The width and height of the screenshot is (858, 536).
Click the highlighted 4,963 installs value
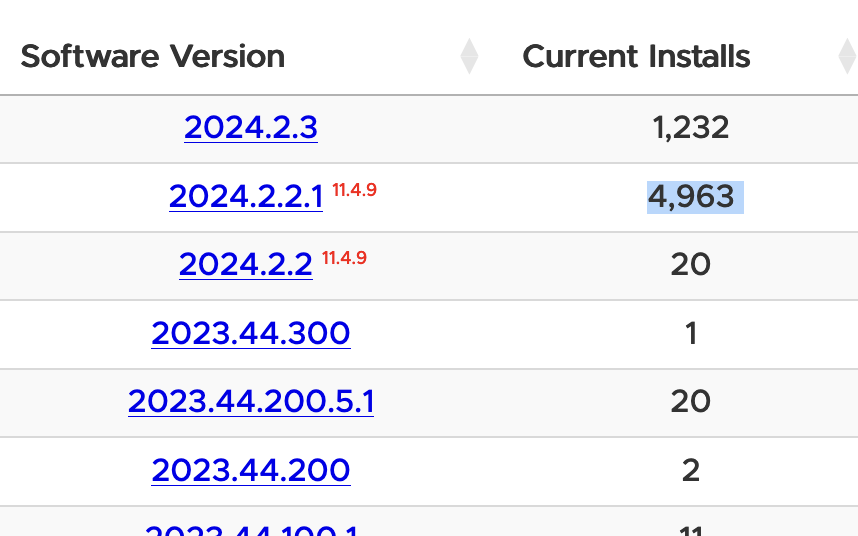point(695,197)
